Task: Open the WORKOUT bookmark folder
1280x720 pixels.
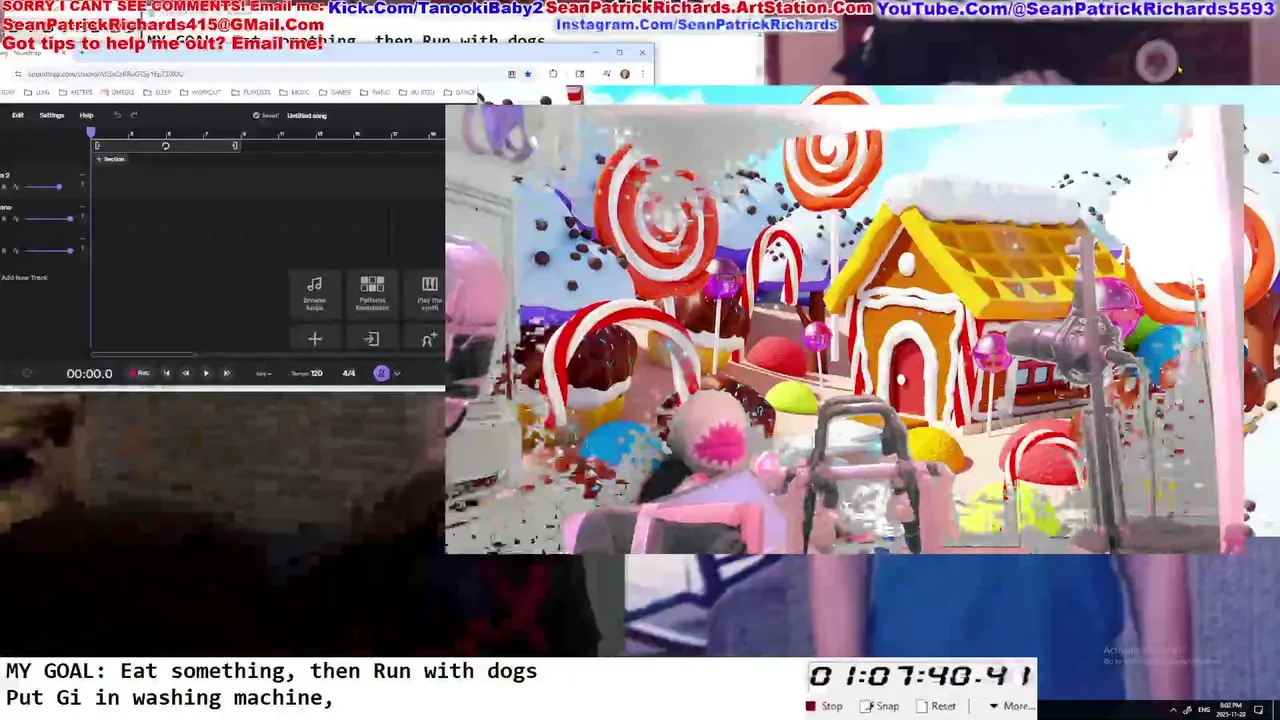Action: [x=201, y=93]
